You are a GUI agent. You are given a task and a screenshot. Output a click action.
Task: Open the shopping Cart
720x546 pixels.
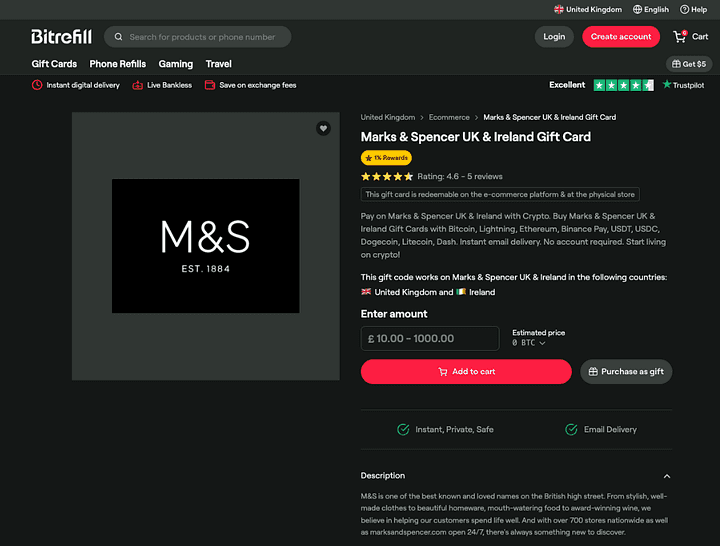(691, 37)
